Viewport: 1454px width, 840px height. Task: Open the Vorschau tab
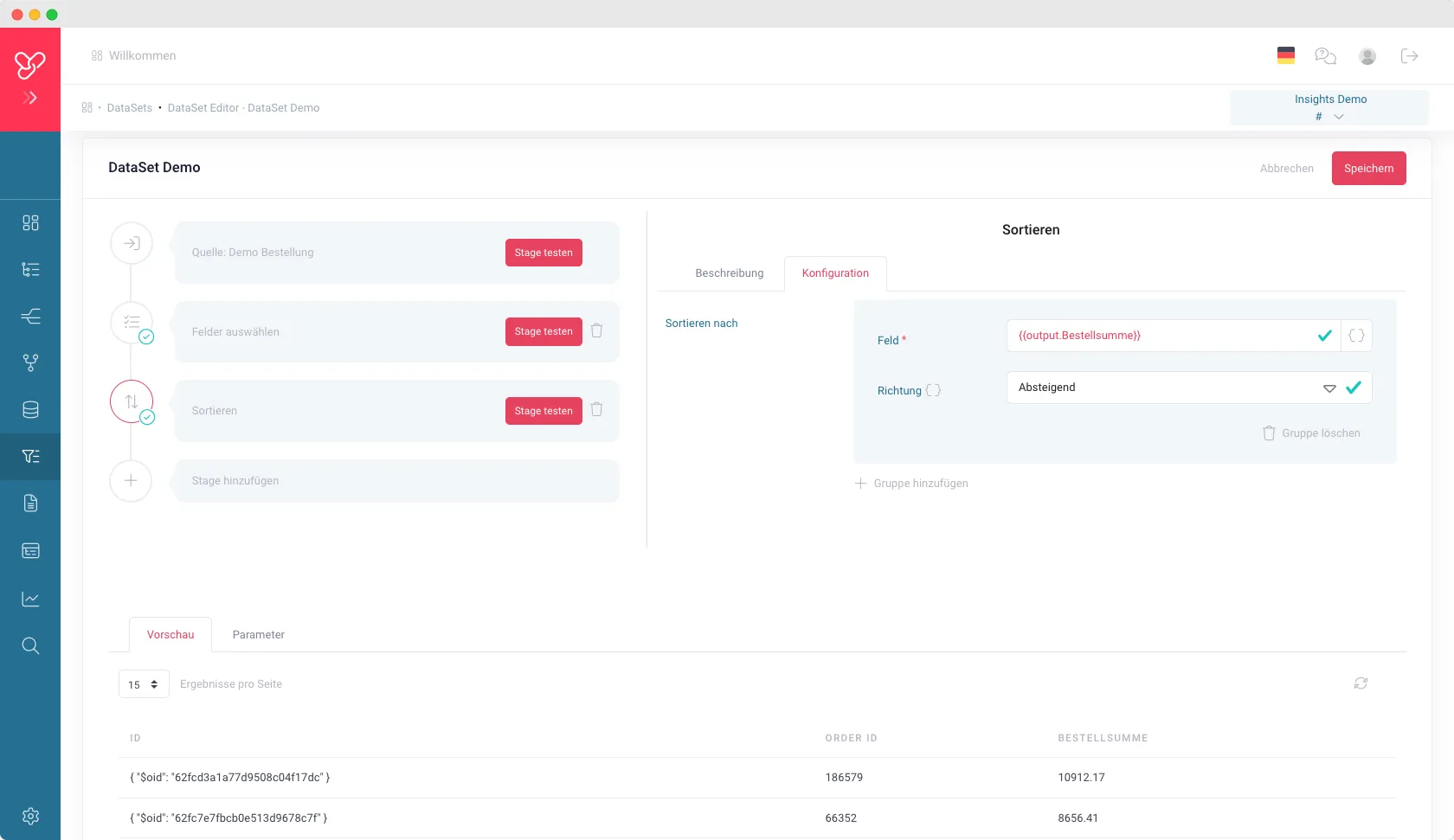pos(170,635)
